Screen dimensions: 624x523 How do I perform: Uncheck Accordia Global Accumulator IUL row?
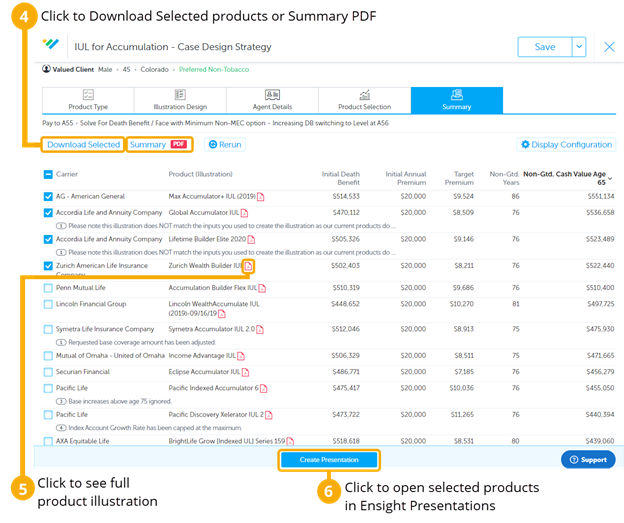48,213
